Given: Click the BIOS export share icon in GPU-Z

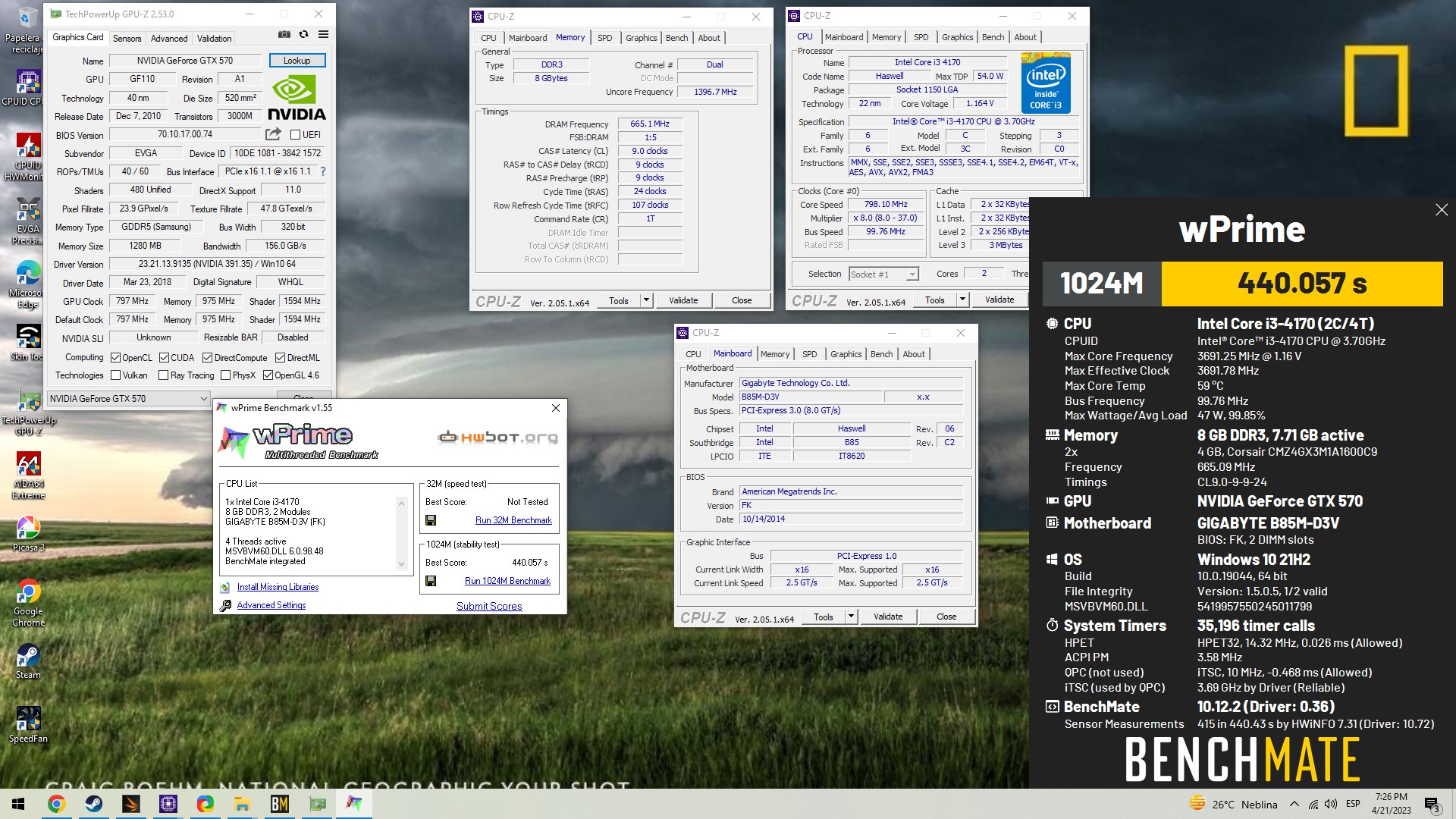Looking at the screenshot, I should (273, 134).
